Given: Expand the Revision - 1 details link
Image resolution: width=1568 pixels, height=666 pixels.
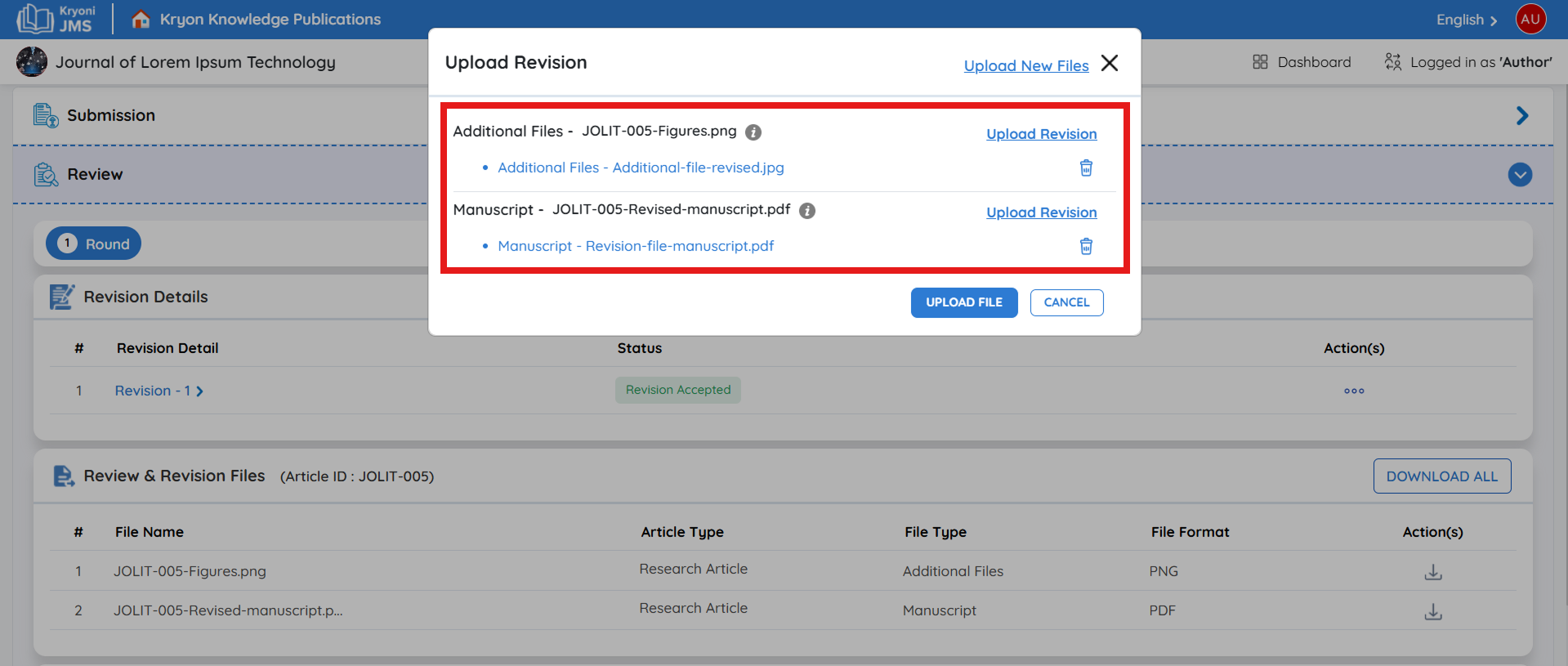Looking at the screenshot, I should pyautogui.click(x=159, y=391).
